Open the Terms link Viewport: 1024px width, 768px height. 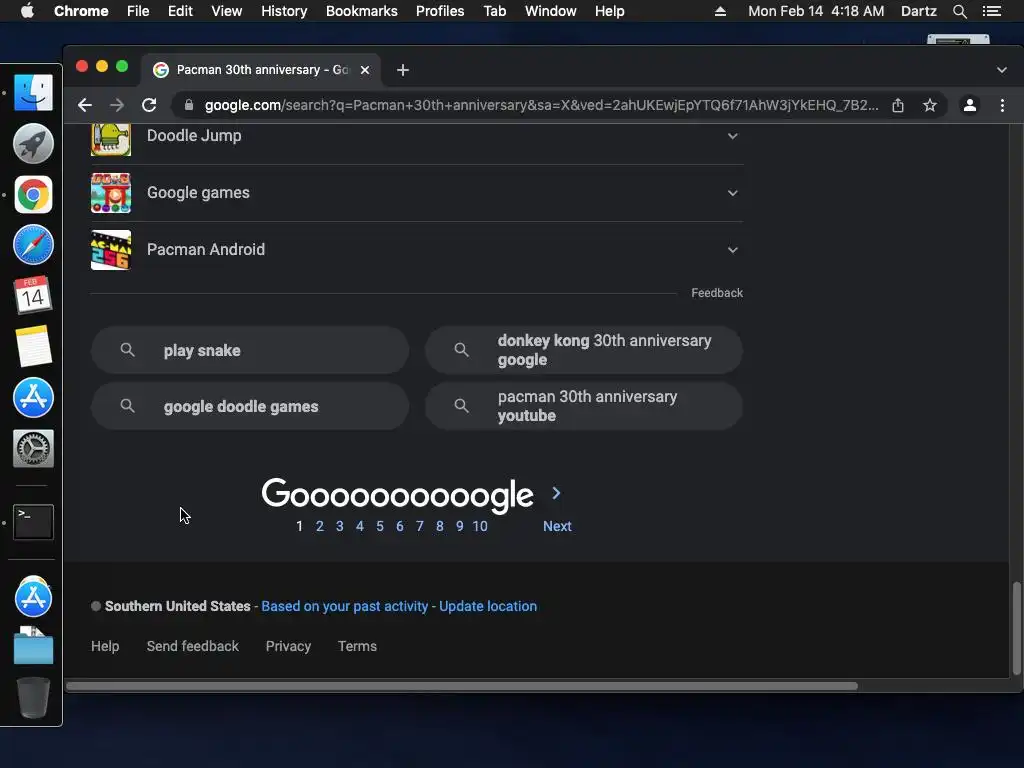[x=357, y=646]
